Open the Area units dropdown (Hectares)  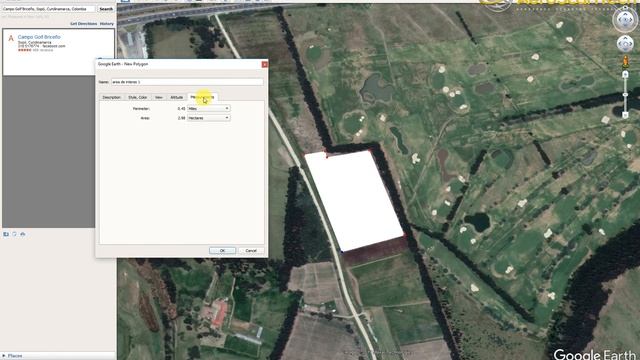coord(208,118)
